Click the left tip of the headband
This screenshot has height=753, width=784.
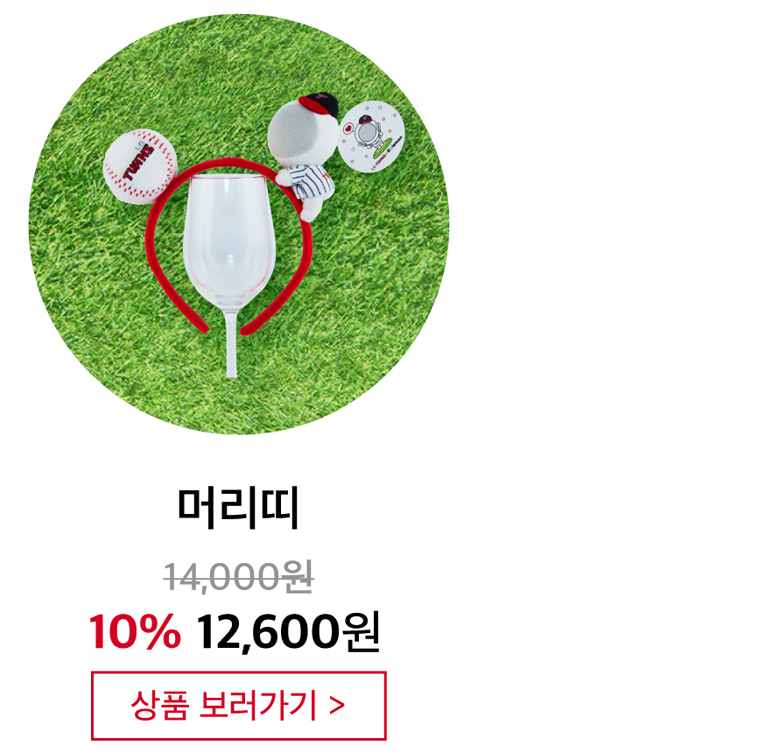202,326
